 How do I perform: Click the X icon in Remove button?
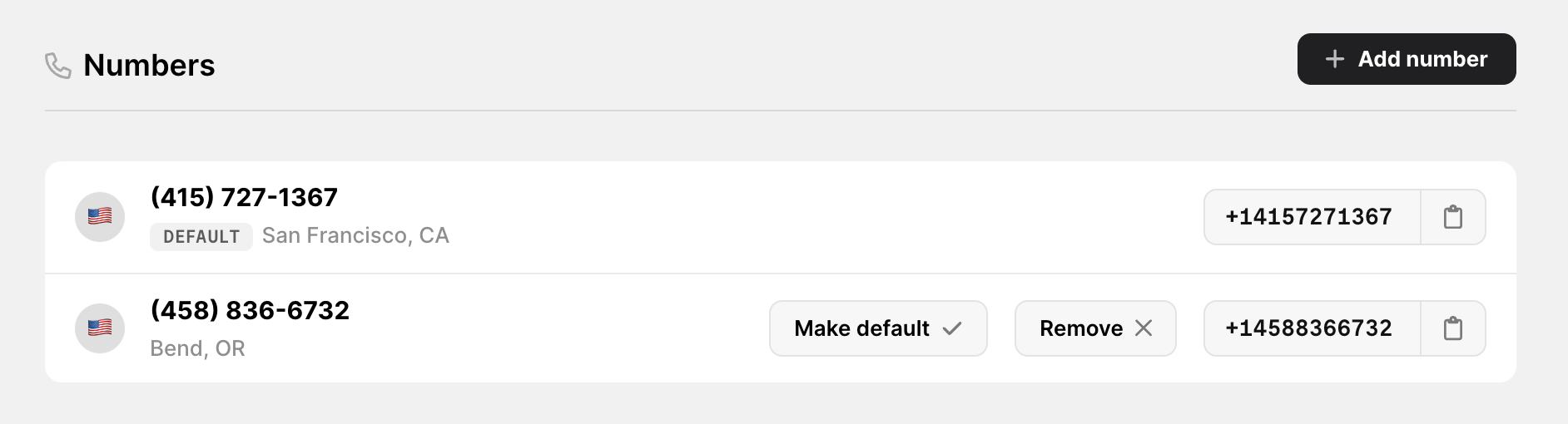pyautogui.click(x=1144, y=328)
